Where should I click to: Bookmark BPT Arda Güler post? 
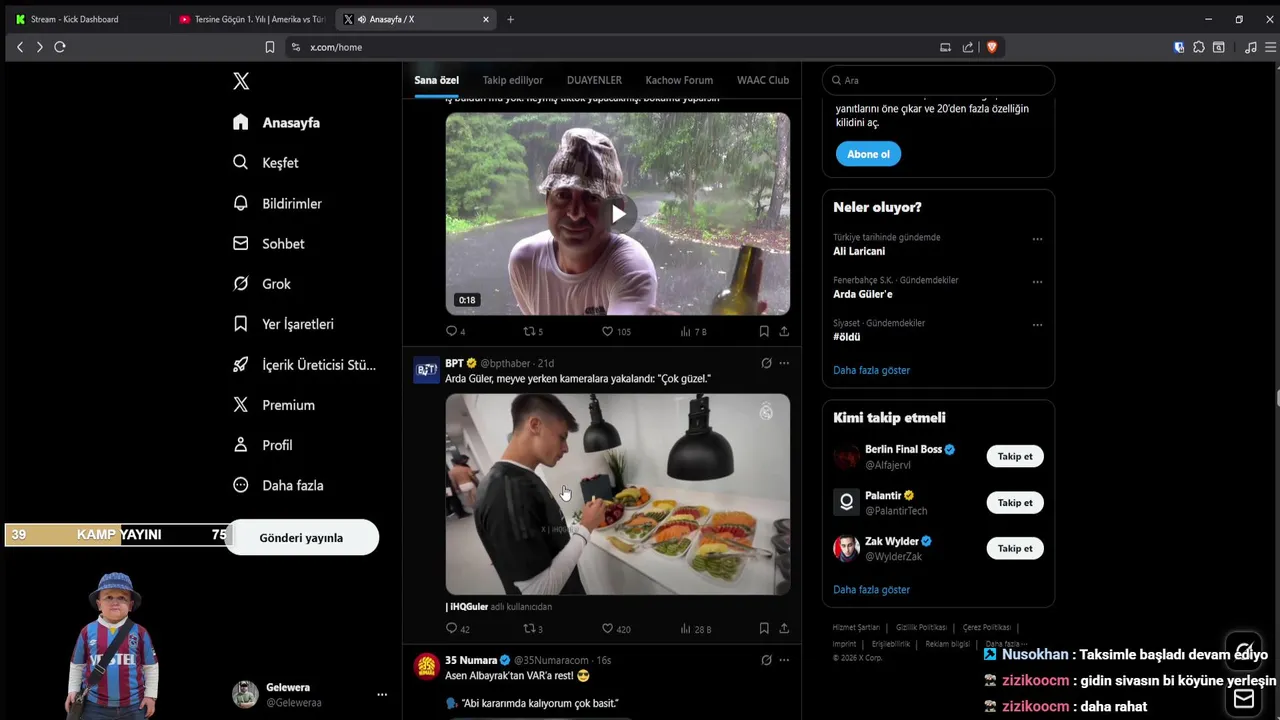tap(764, 629)
